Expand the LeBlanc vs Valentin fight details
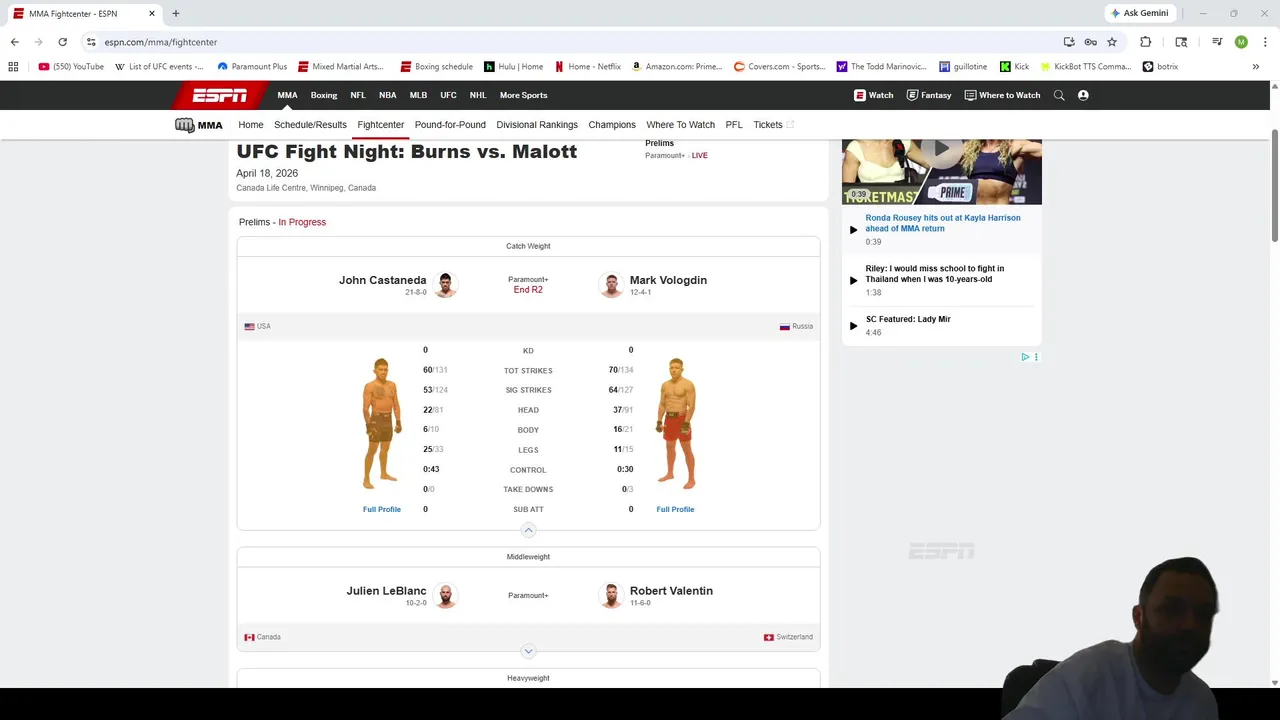The height and width of the screenshot is (720, 1280). pos(528,651)
